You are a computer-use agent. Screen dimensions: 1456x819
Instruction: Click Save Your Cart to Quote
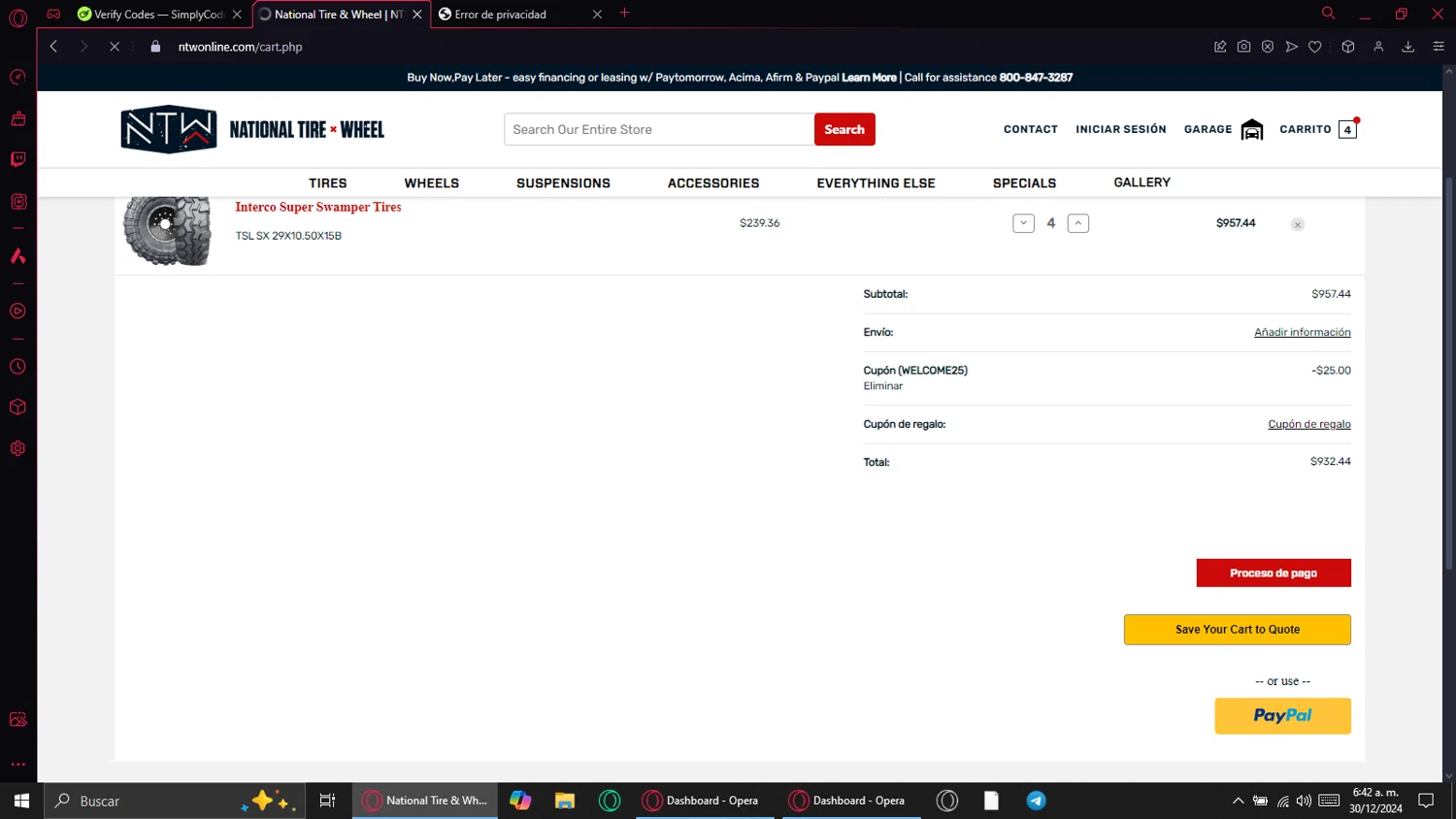[x=1238, y=629]
